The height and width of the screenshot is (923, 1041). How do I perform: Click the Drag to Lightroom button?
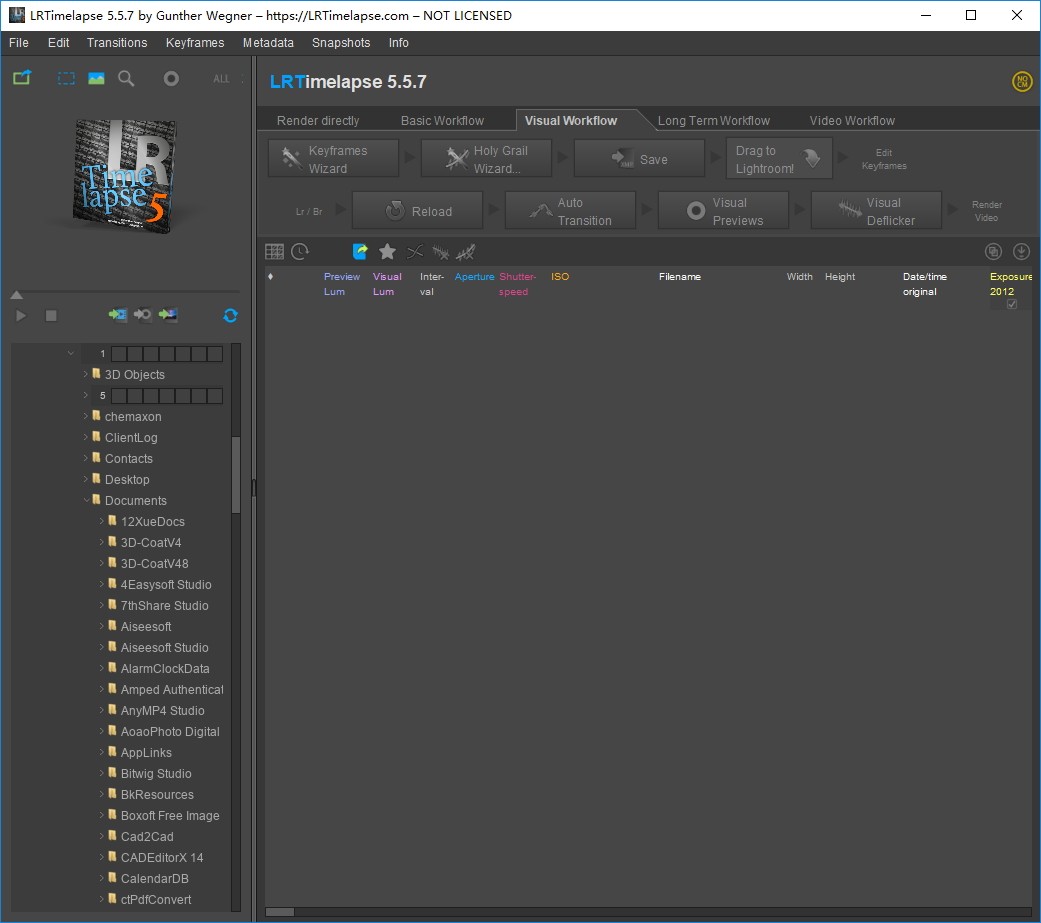(x=779, y=159)
